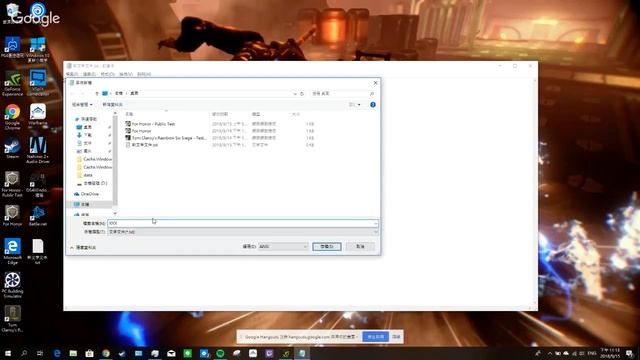This screenshot has height=360, width=640.
Task: Open Tom Clancy's Rainbow Six desktop icon
Action: [12, 318]
